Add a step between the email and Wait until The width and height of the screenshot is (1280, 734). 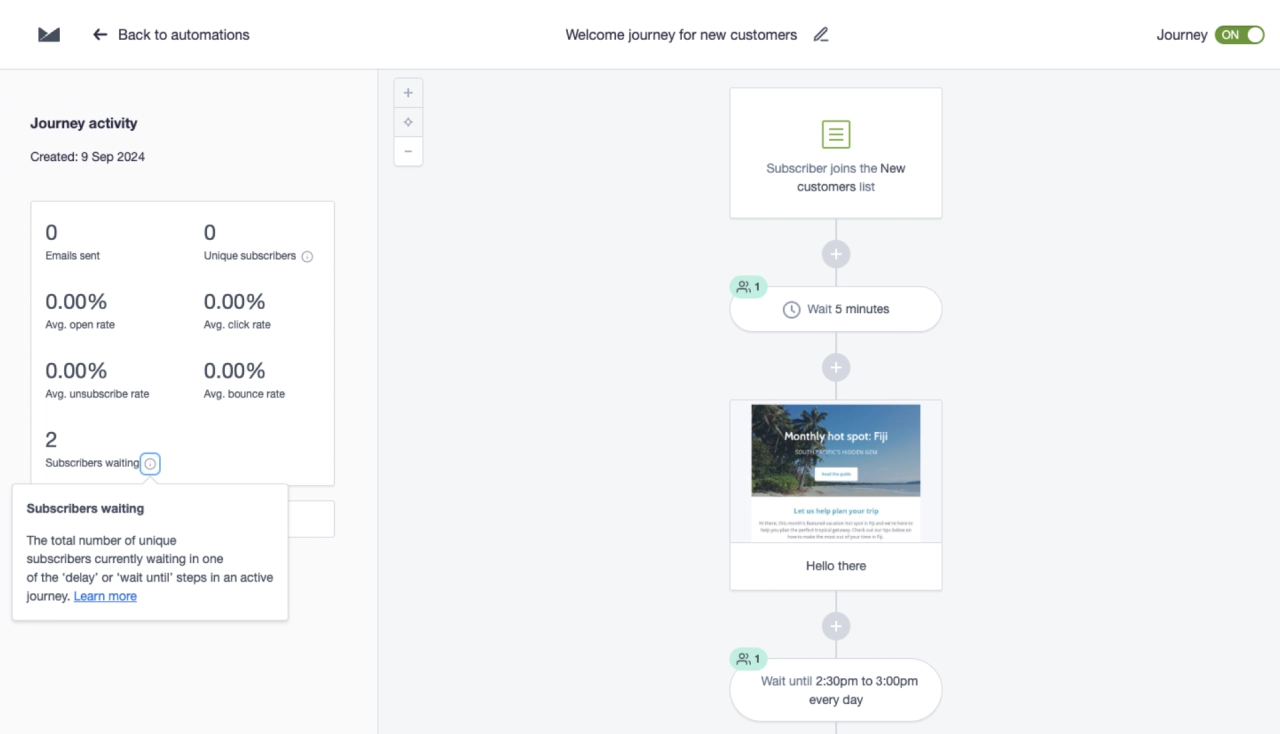point(835,624)
